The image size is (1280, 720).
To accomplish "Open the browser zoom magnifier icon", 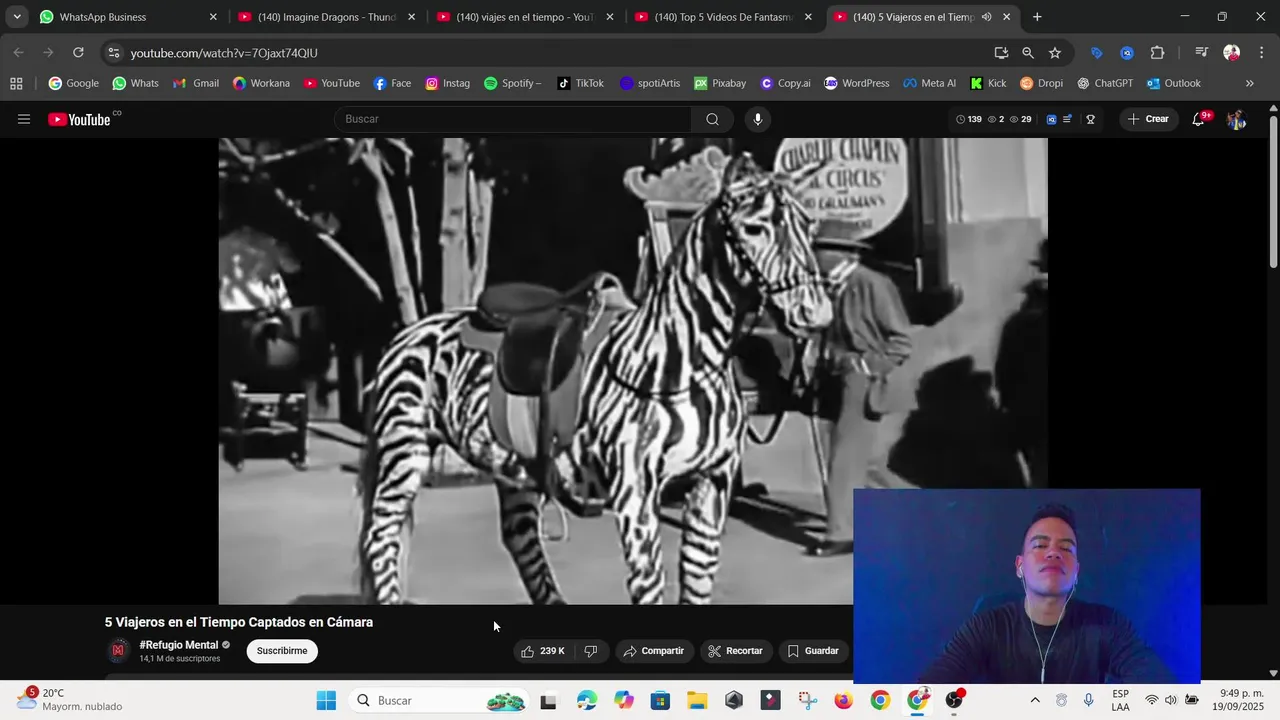I will tap(1028, 53).
